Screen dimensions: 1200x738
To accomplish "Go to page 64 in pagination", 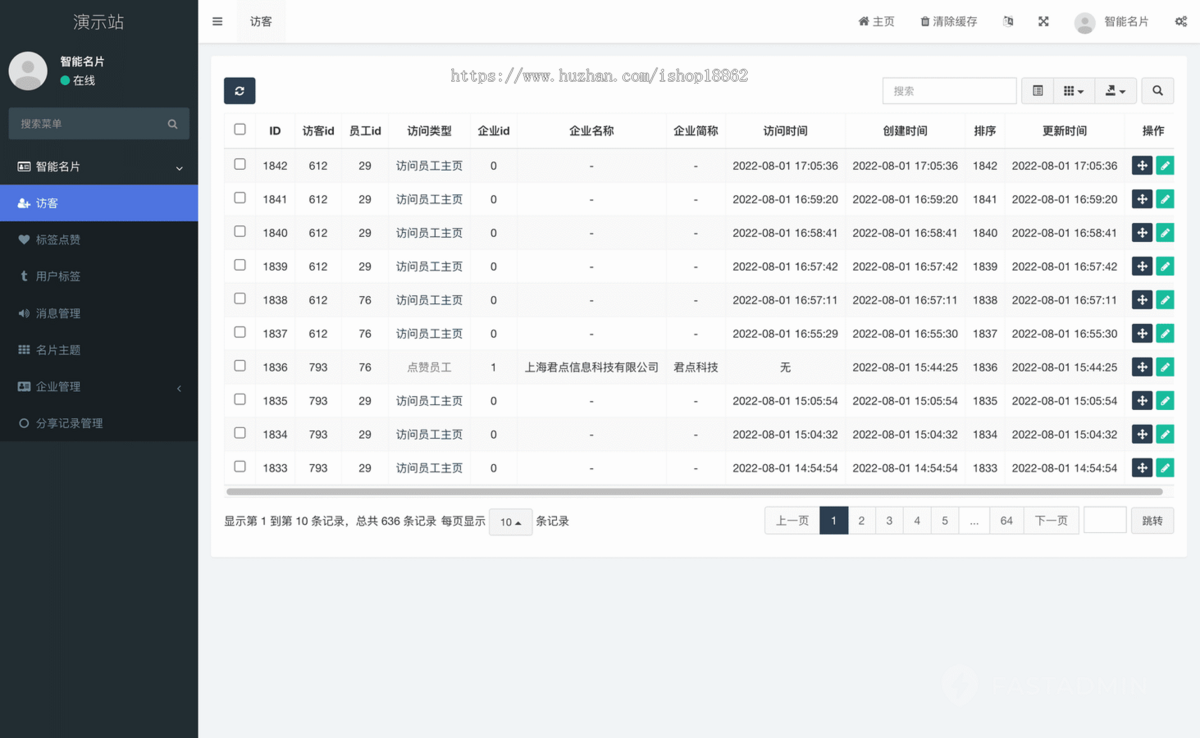I will pyautogui.click(x=1006, y=520).
